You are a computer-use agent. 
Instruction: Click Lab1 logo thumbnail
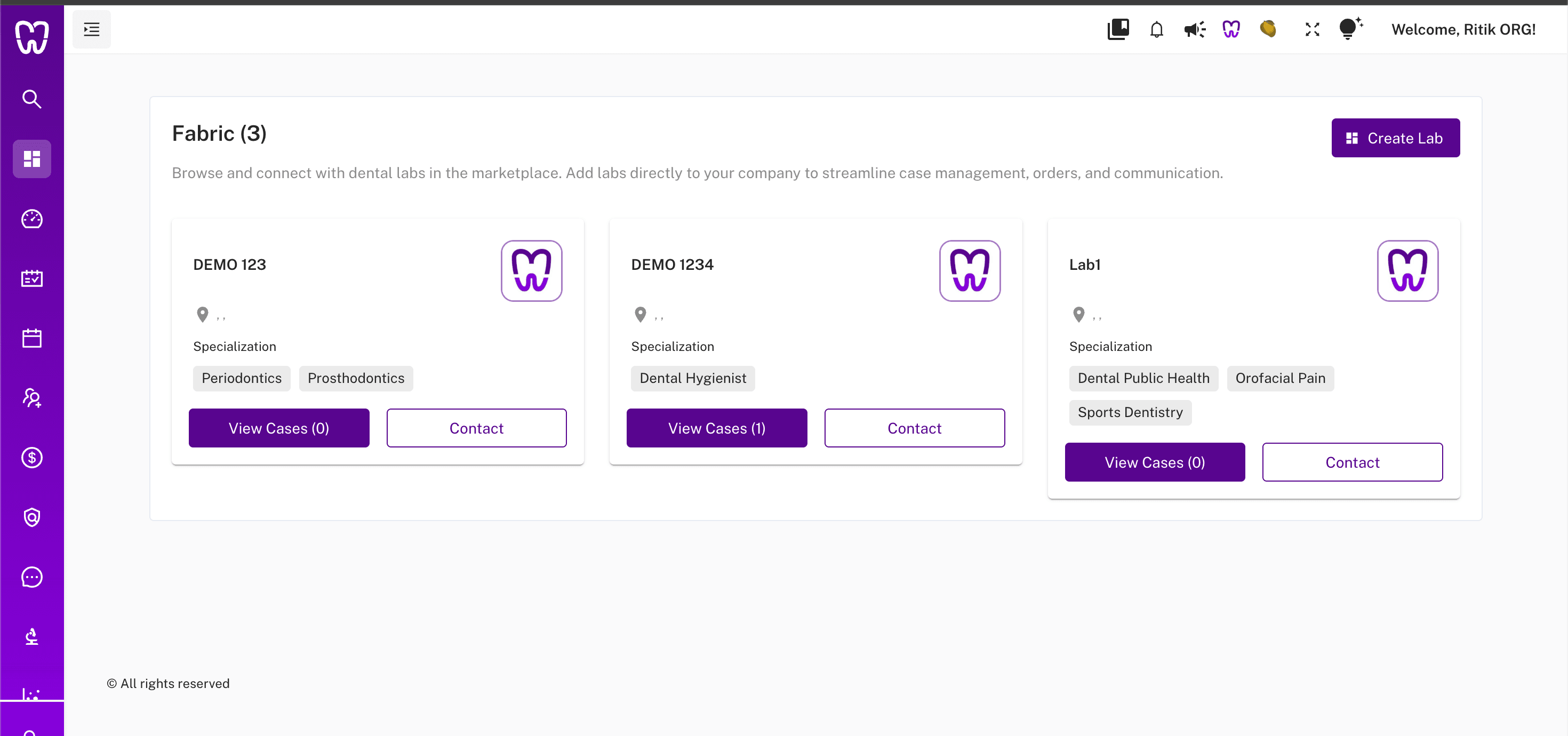click(x=1407, y=271)
